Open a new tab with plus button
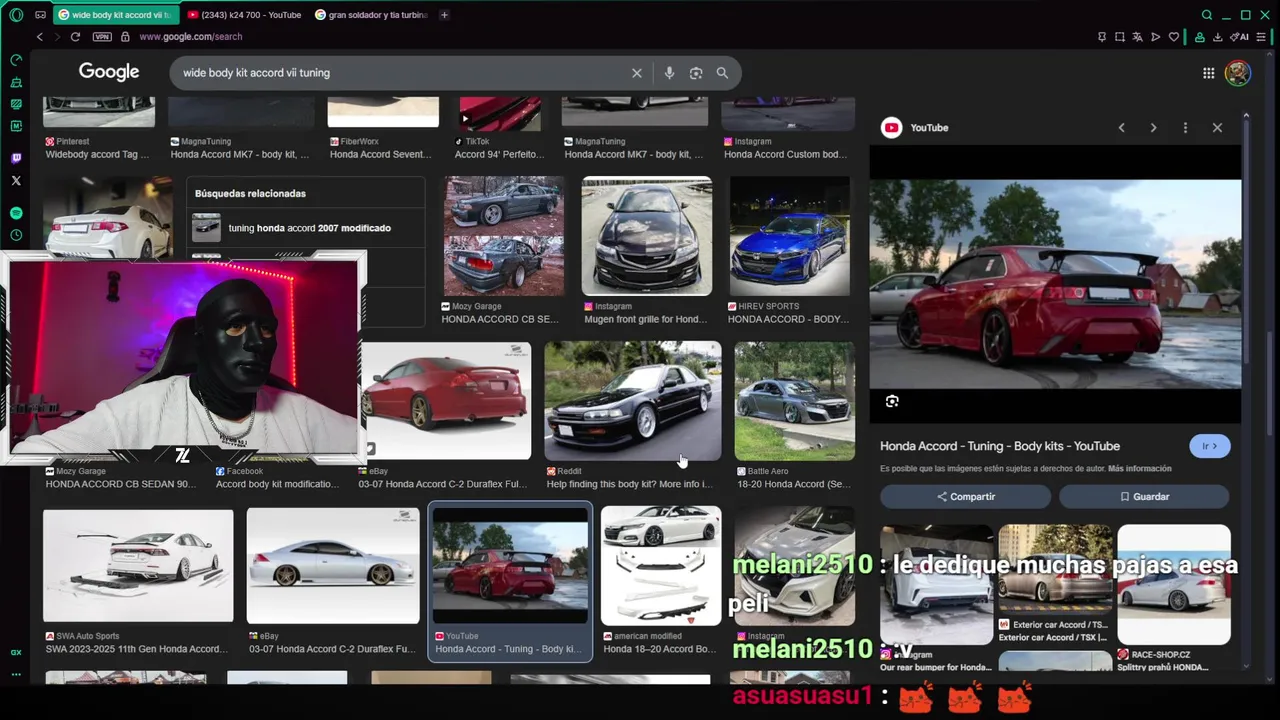 pos(444,15)
